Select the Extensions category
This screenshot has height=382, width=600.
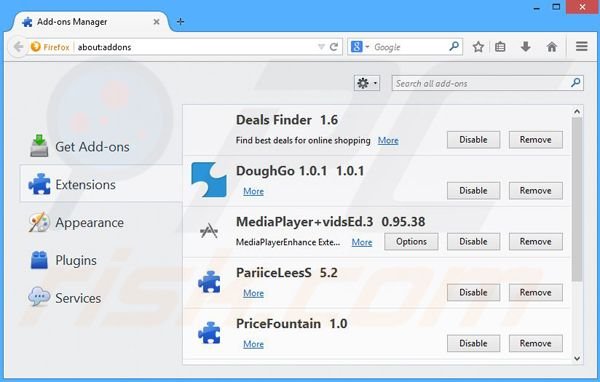pos(101,184)
